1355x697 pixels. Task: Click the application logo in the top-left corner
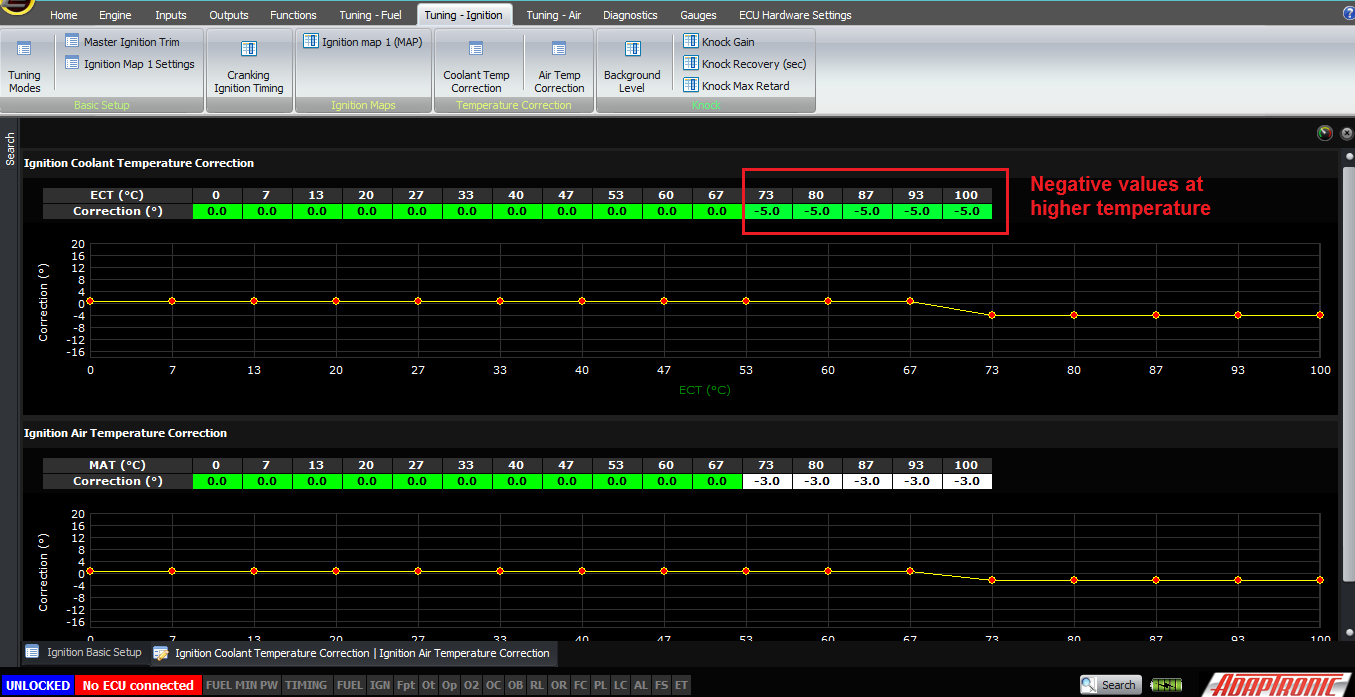17,6
